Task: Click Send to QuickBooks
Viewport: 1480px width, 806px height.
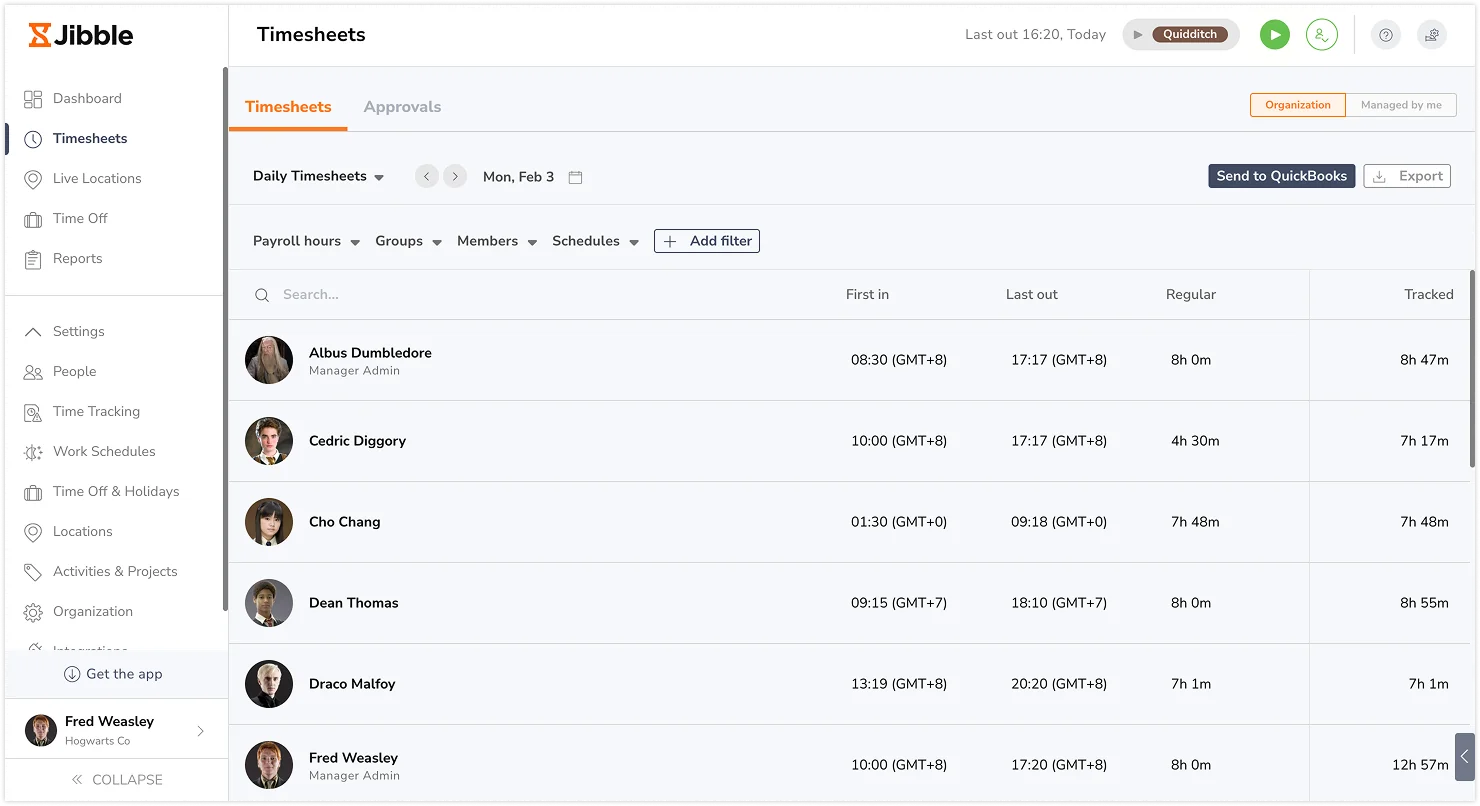Action: (x=1281, y=176)
